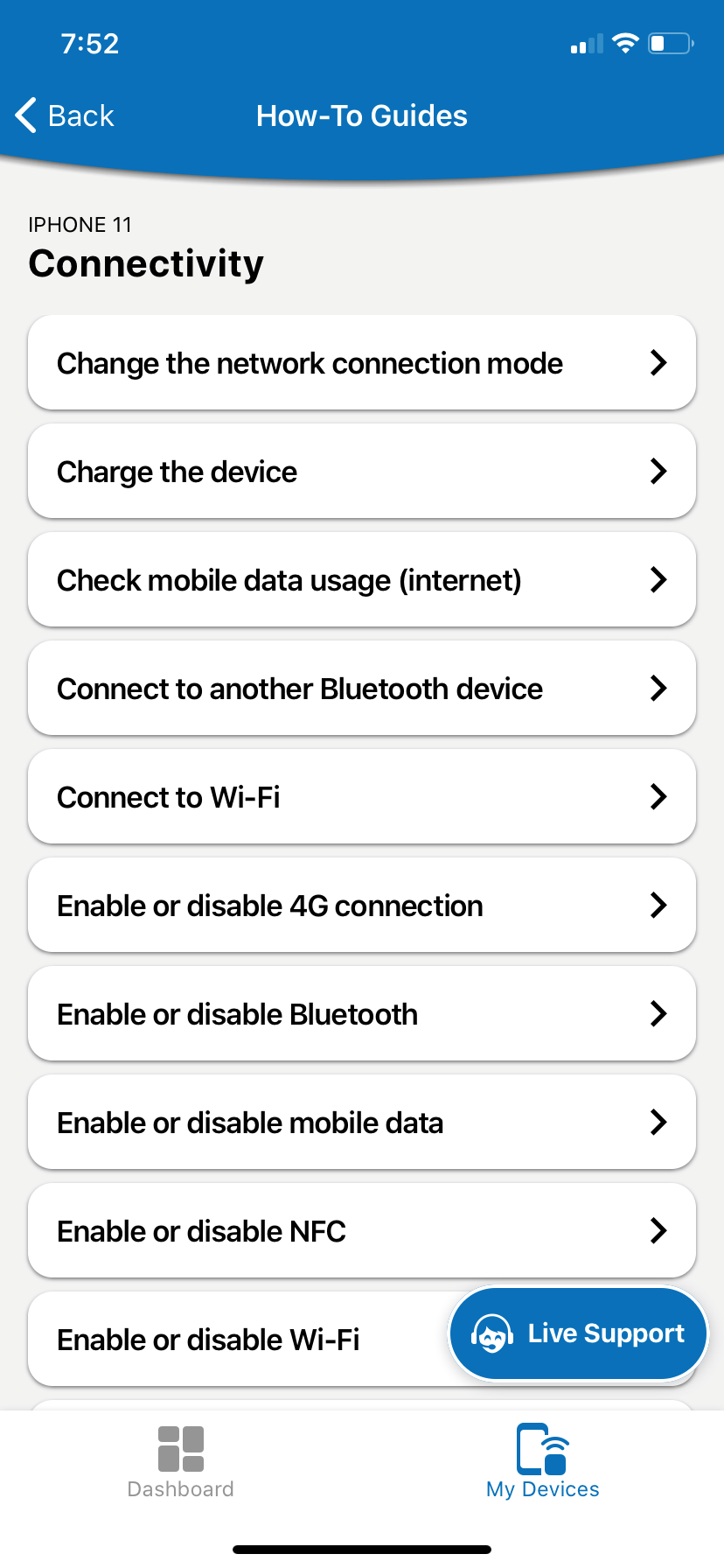Tap the Live Support headset agent icon

tap(491, 1334)
